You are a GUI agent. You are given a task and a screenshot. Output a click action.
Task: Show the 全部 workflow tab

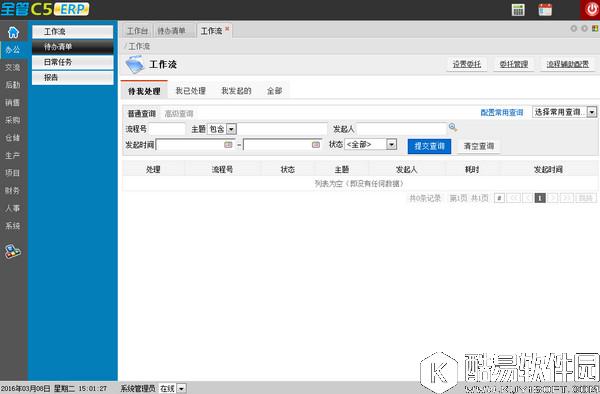(275, 91)
